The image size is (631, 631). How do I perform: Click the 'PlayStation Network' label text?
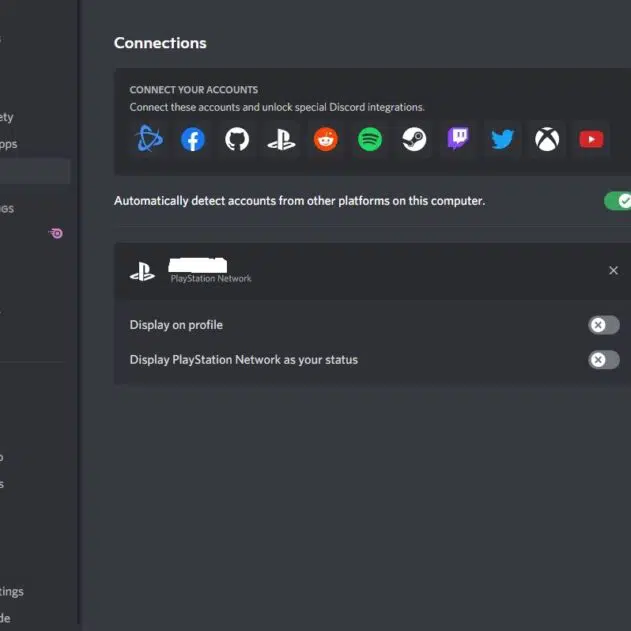(x=211, y=278)
